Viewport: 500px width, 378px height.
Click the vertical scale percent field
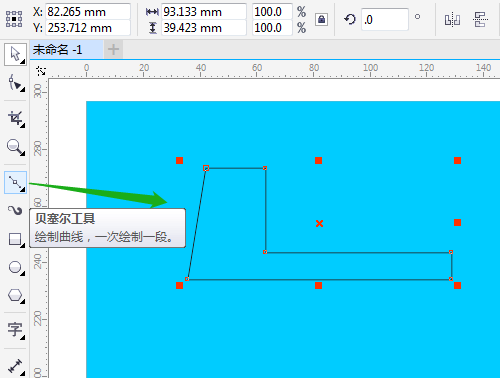(272, 28)
